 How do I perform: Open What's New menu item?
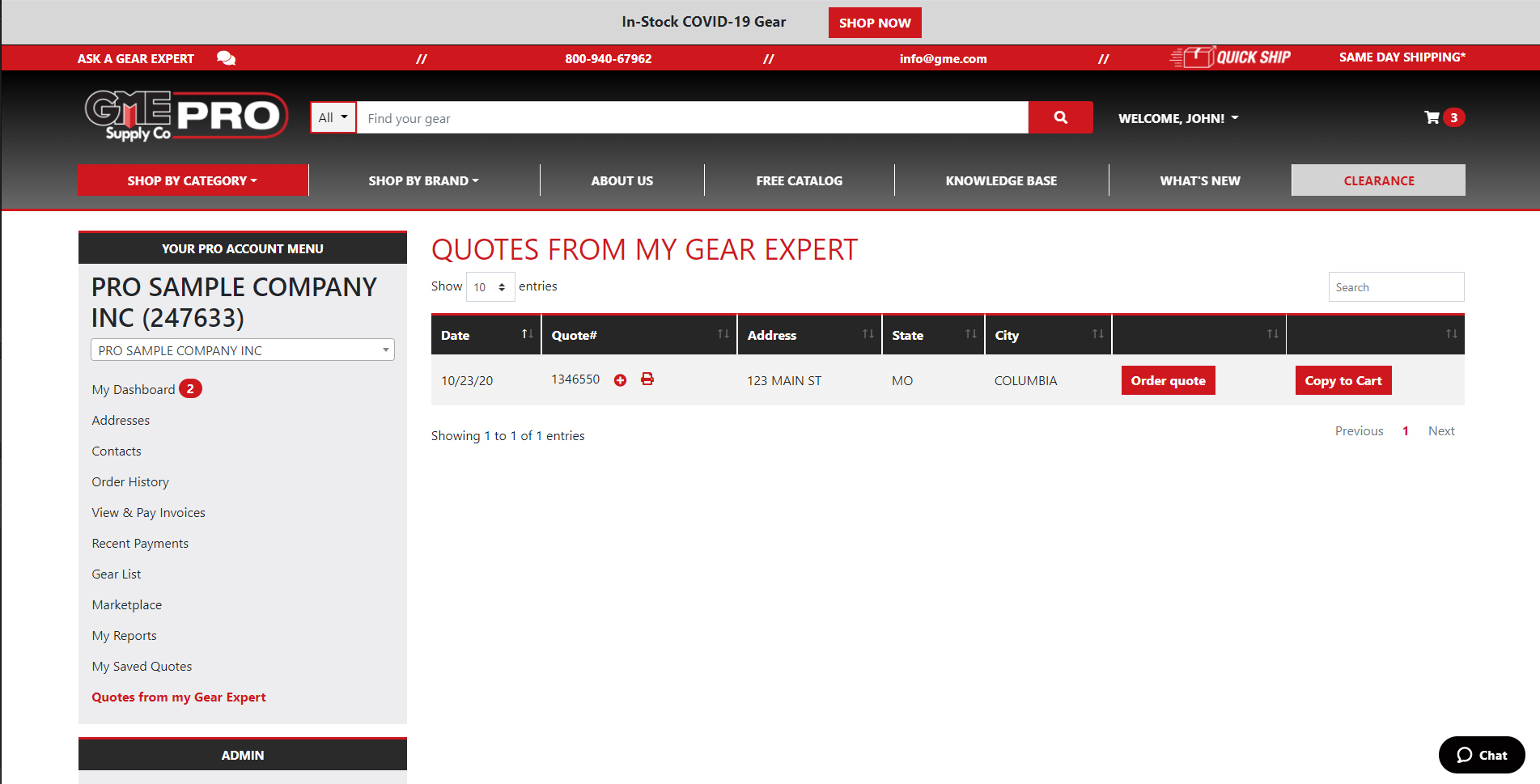pyautogui.click(x=1199, y=180)
